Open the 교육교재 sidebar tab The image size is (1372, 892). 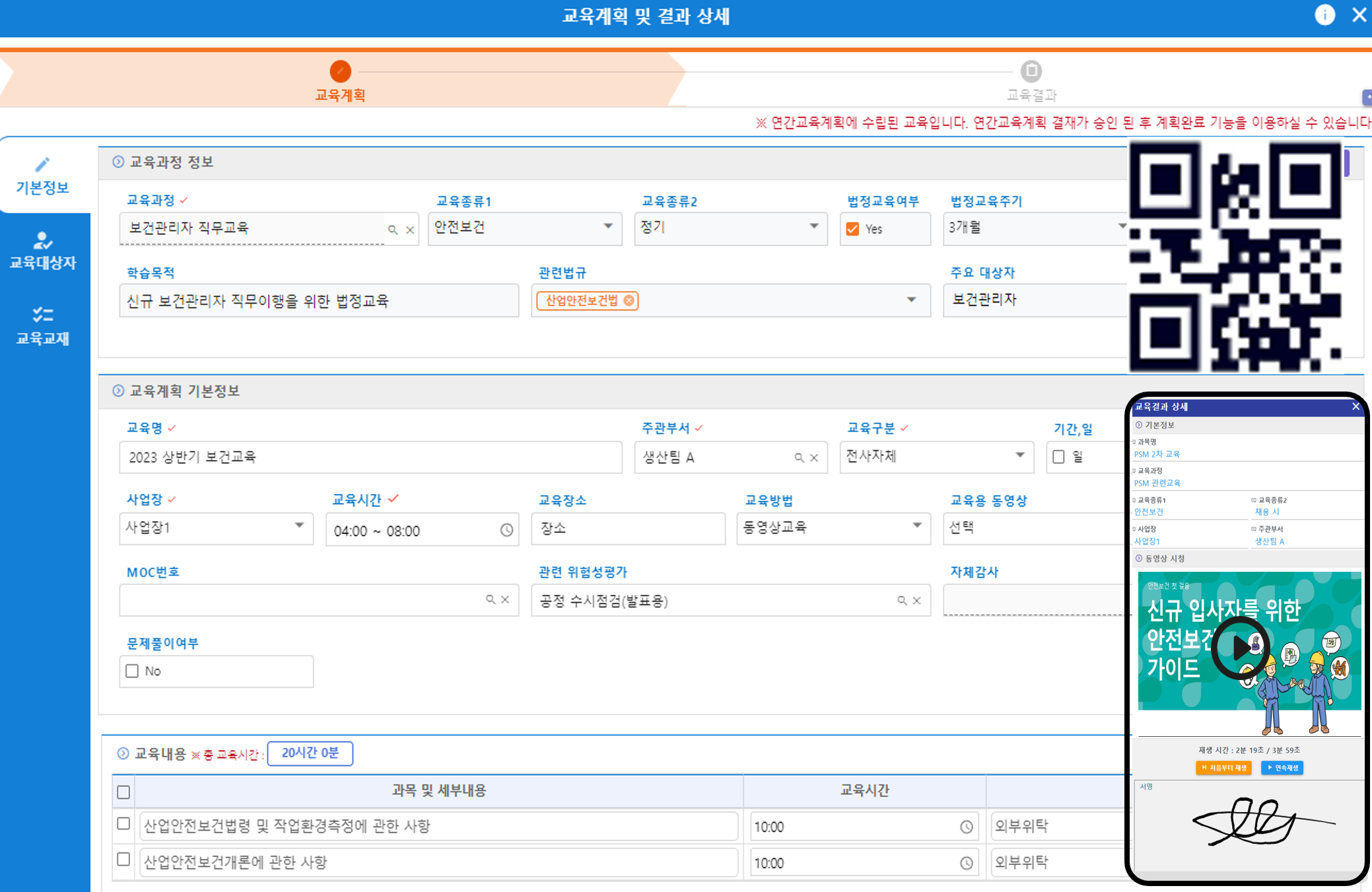tap(43, 326)
